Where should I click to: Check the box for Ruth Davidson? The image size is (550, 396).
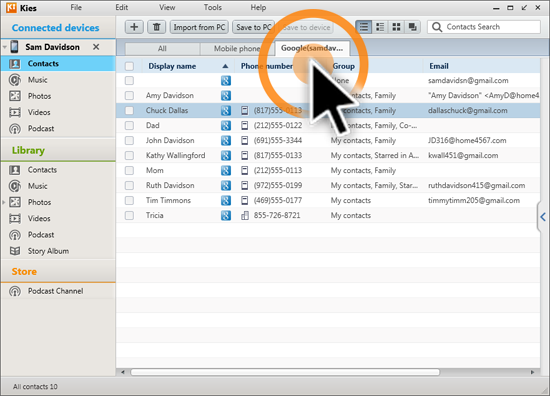click(x=129, y=185)
